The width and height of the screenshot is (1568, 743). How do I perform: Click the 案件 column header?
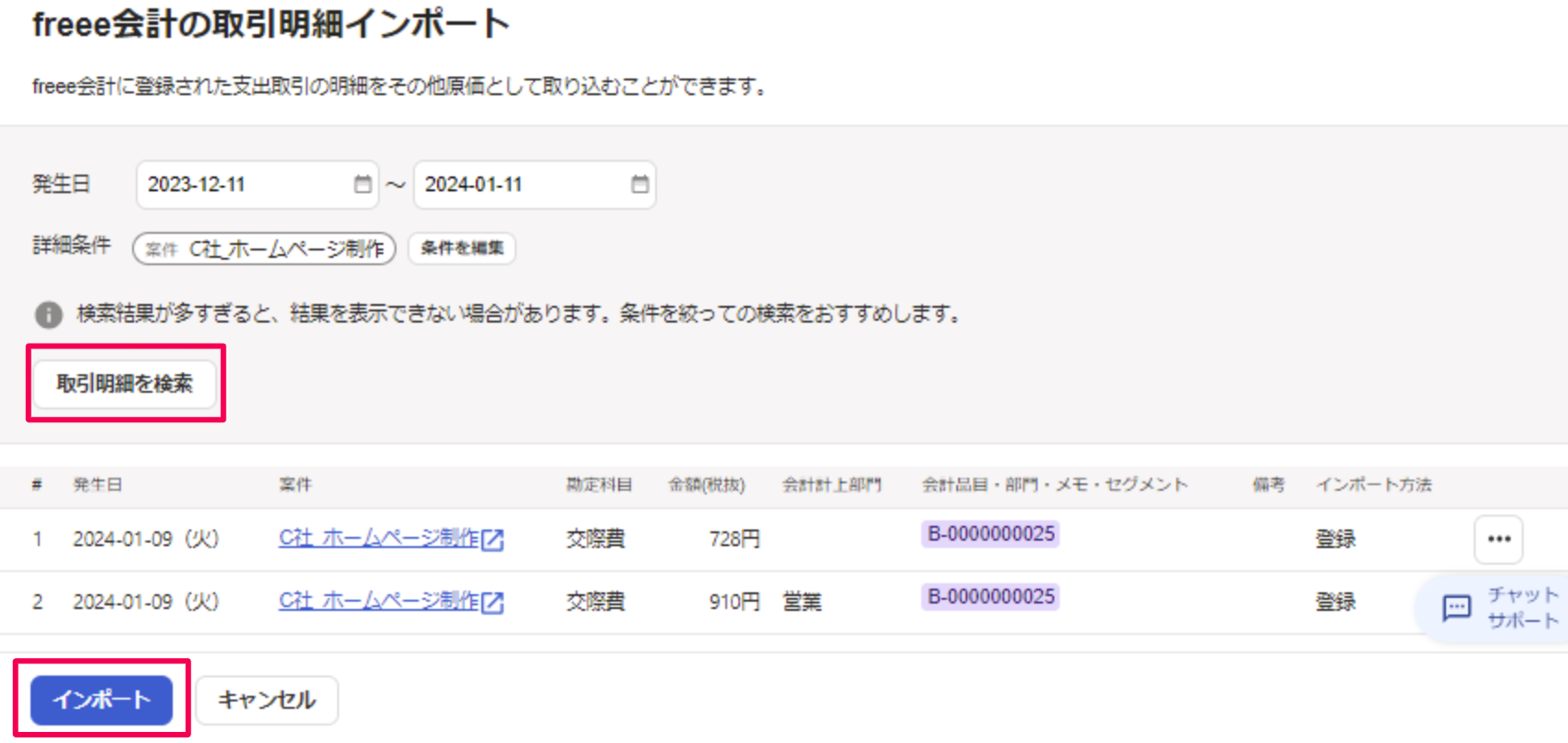click(x=296, y=484)
